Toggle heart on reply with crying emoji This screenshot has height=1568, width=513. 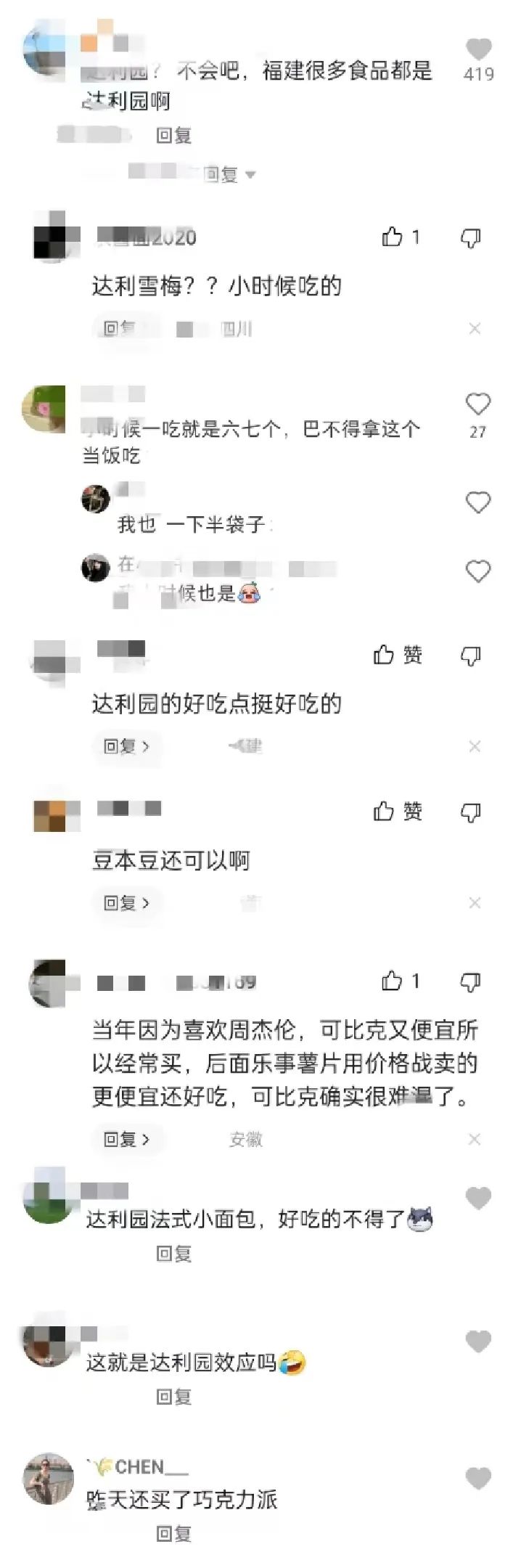click(x=477, y=571)
